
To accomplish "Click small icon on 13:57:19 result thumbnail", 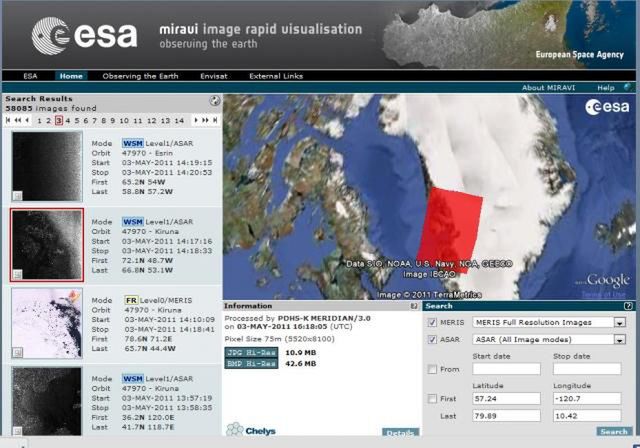I will [17, 430].
